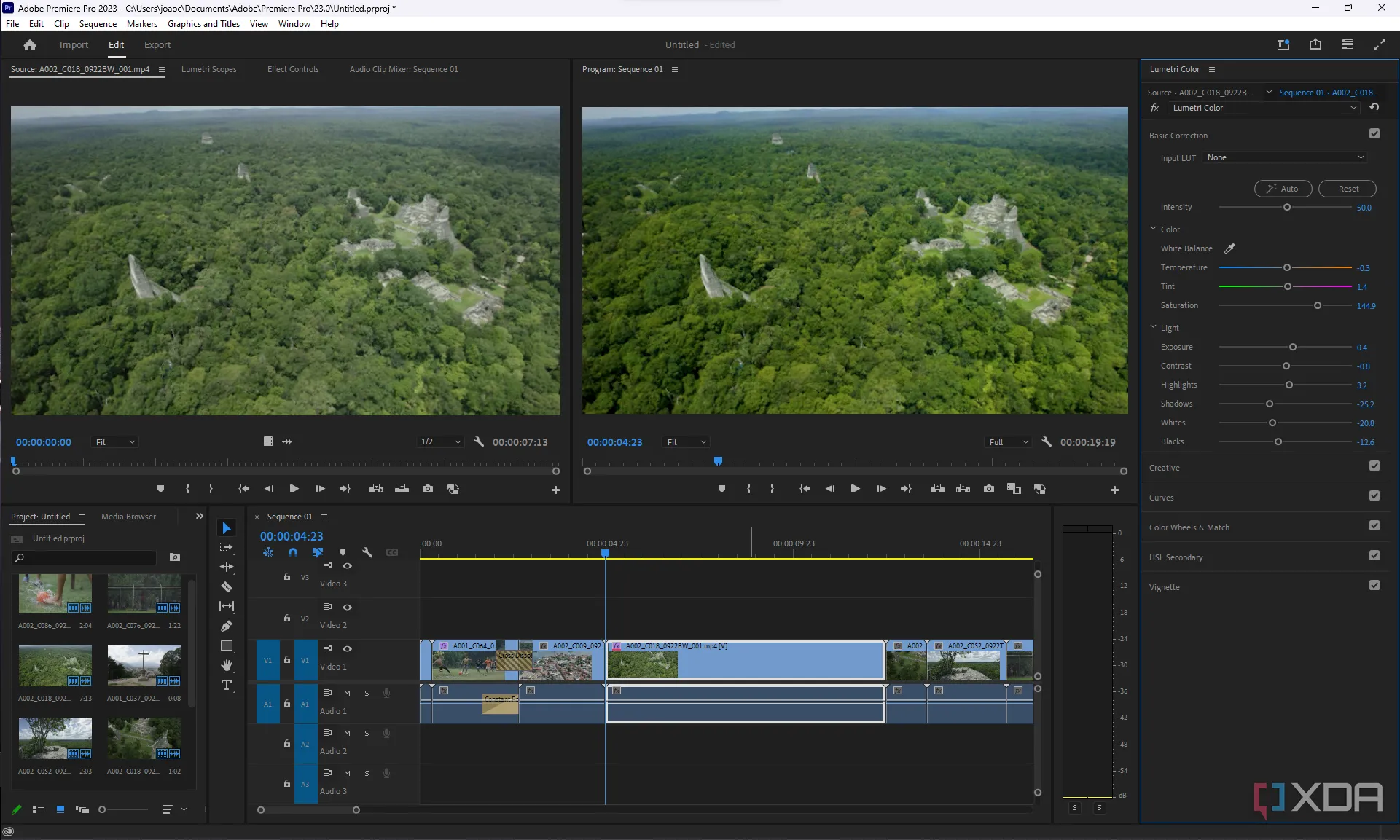Toggle lock on Video 1 track
The image size is (1400, 840).
click(x=287, y=660)
